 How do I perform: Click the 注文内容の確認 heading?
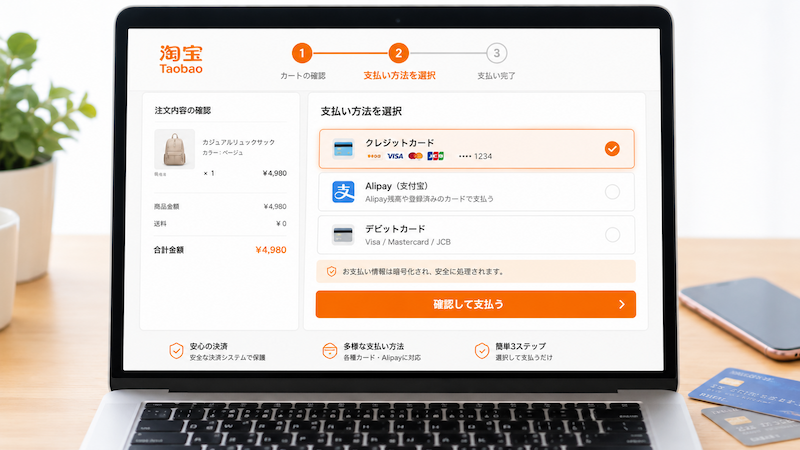click(183, 110)
